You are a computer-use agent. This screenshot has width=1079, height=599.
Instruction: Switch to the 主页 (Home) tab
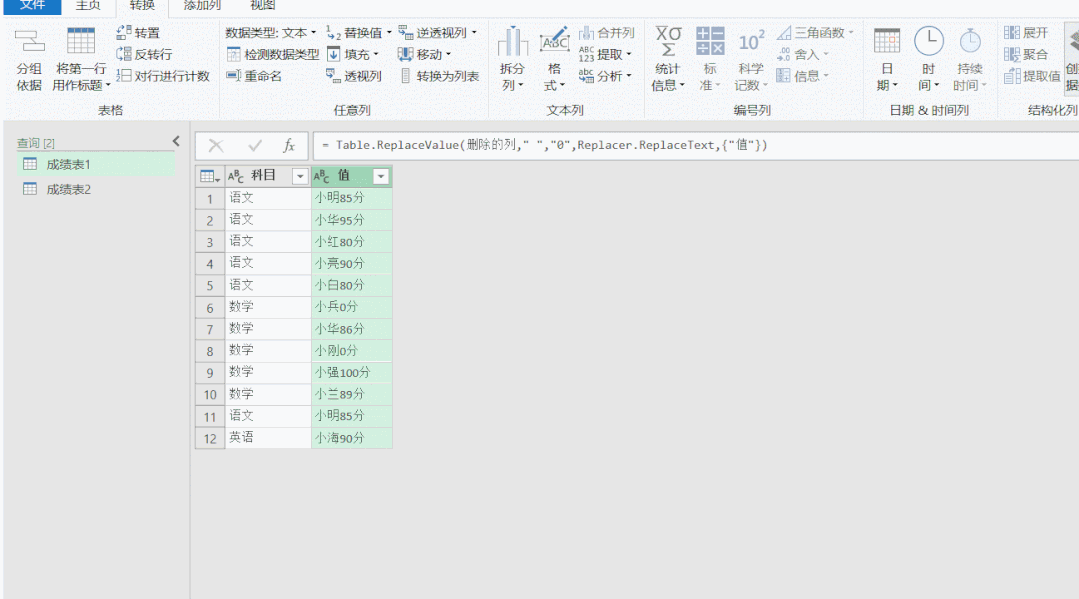pos(88,6)
